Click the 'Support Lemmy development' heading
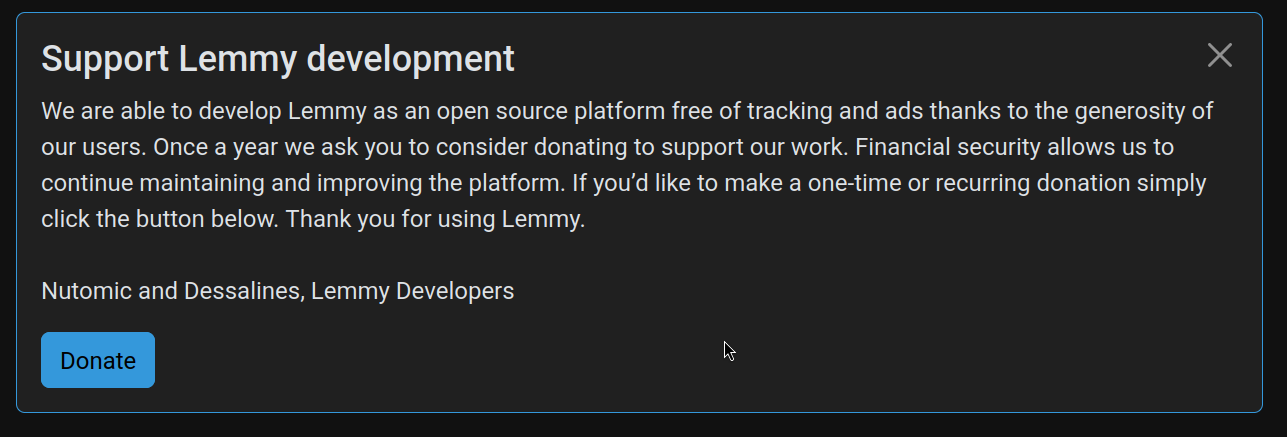The width and height of the screenshot is (1287, 437). (x=278, y=59)
